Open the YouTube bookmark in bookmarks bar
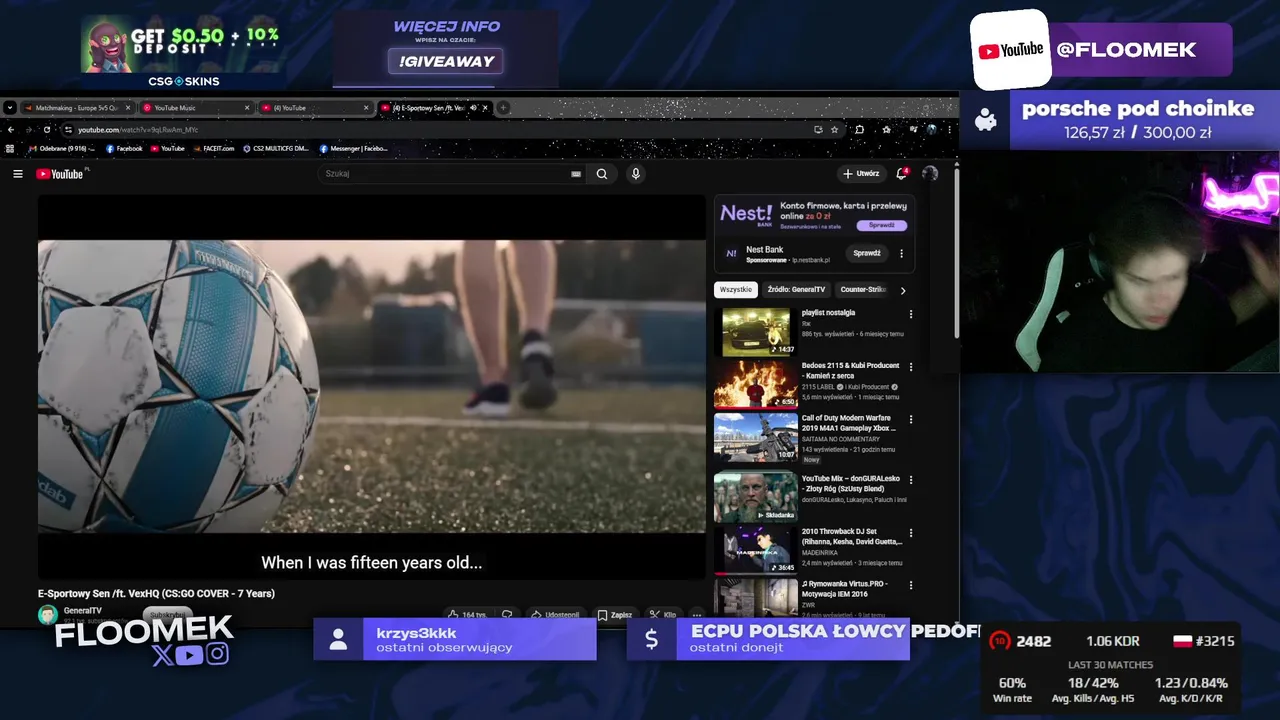Viewport: 1280px width, 720px height. click(167, 149)
